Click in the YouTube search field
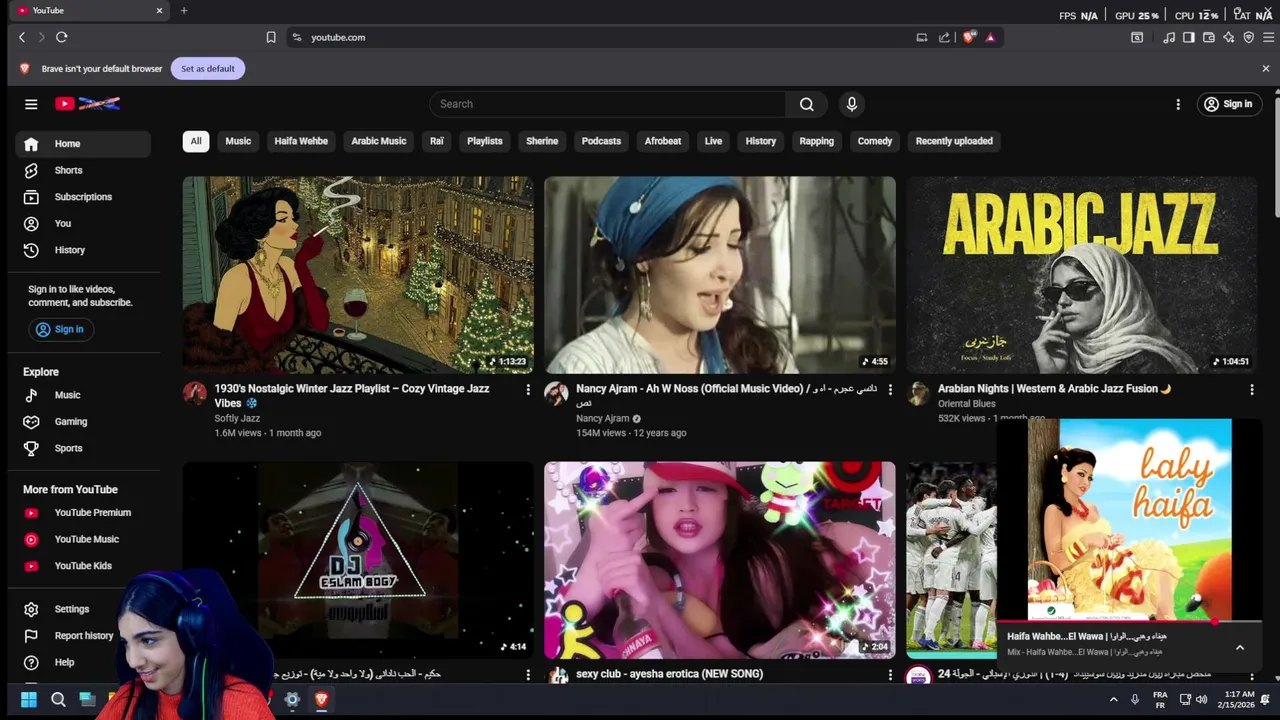 608,104
